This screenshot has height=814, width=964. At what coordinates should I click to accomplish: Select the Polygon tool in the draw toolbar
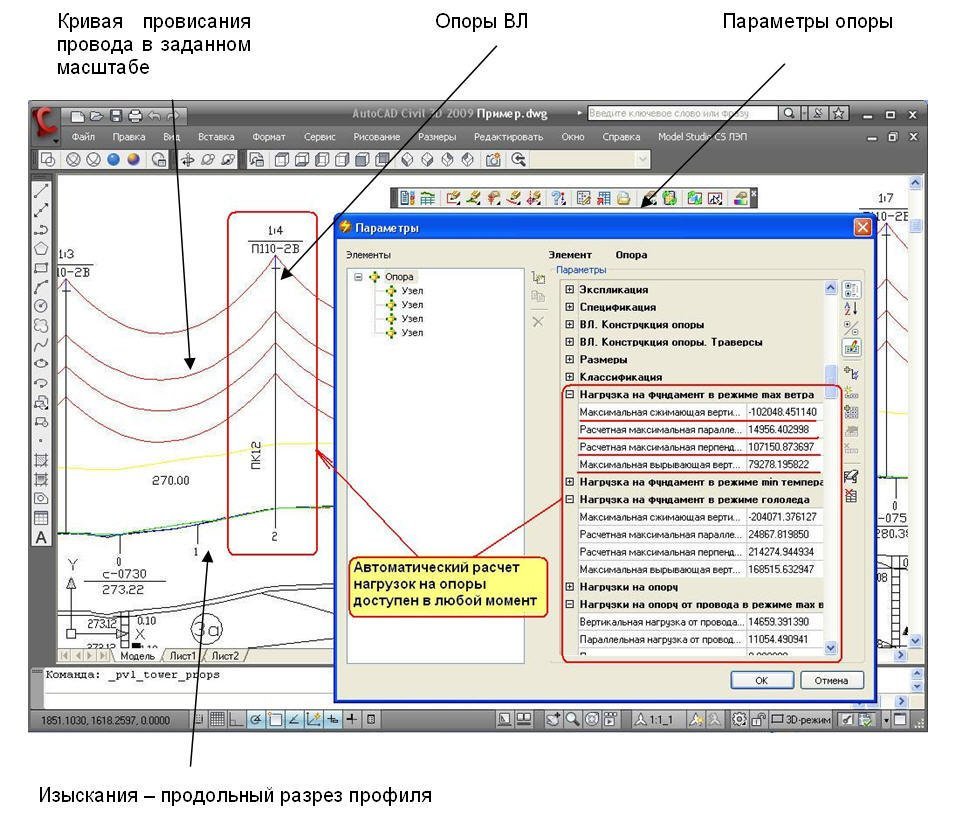(41, 248)
